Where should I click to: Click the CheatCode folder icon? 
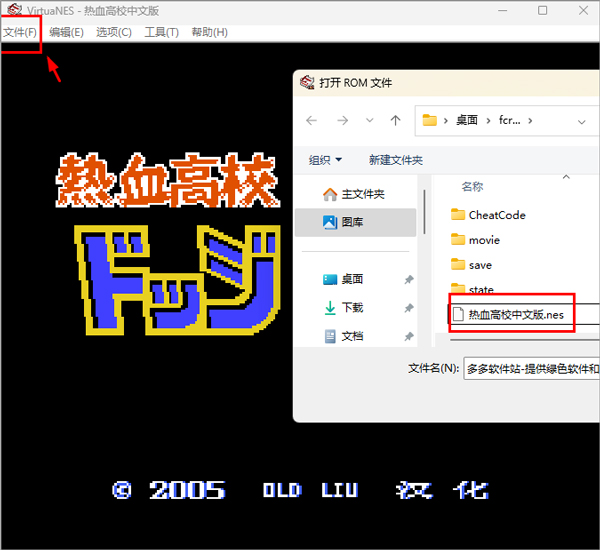(458, 215)
